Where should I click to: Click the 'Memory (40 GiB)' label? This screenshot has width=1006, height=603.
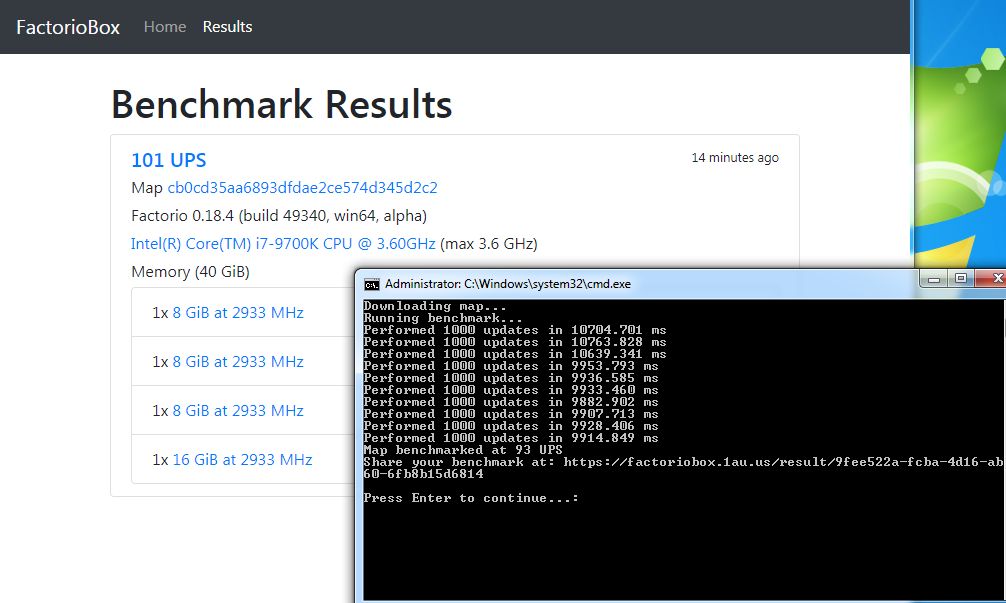click(x=191, y=271)
